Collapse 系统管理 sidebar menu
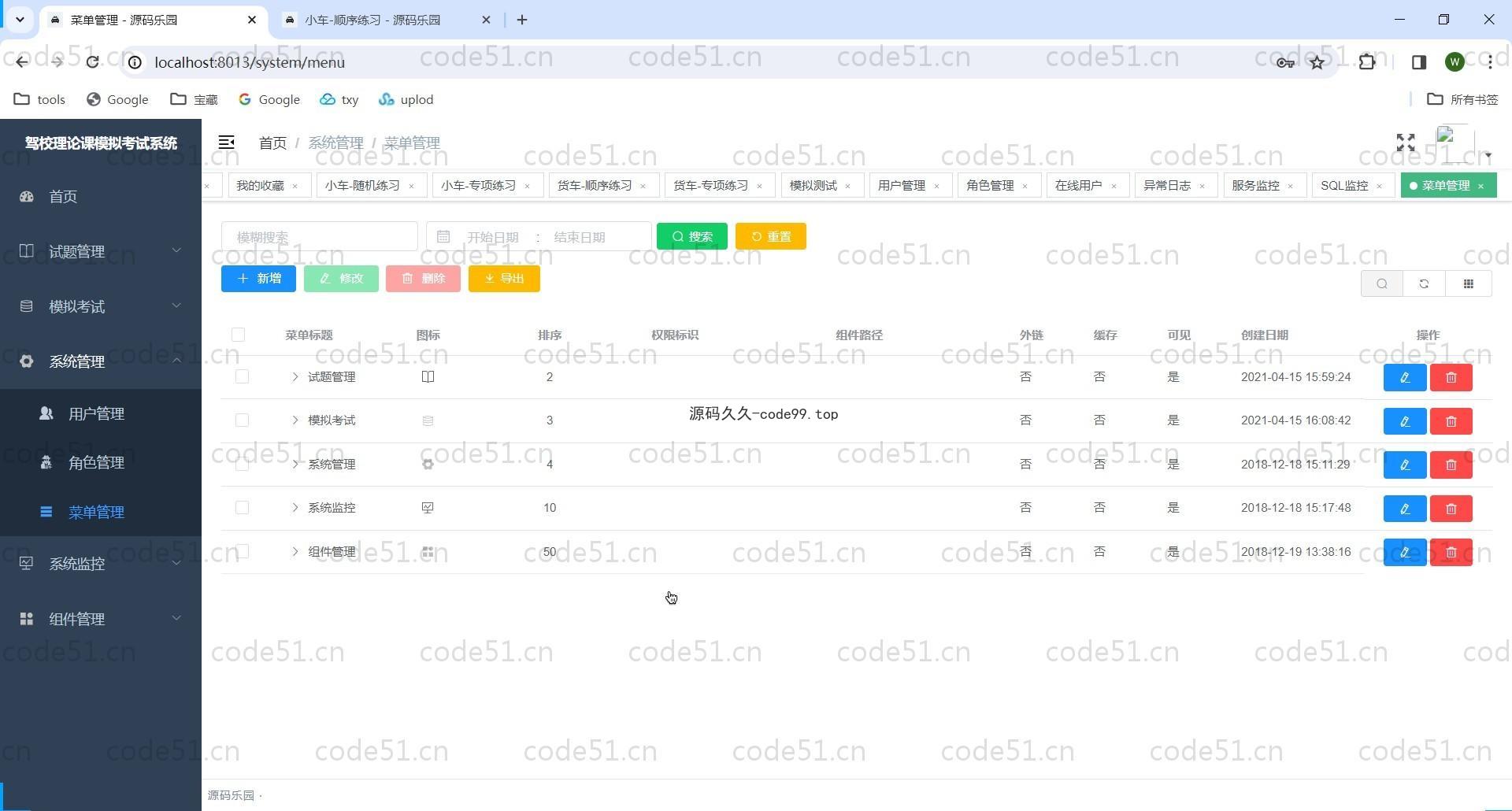The width and height of the screenshot is (1512, 811). point(101,361)
